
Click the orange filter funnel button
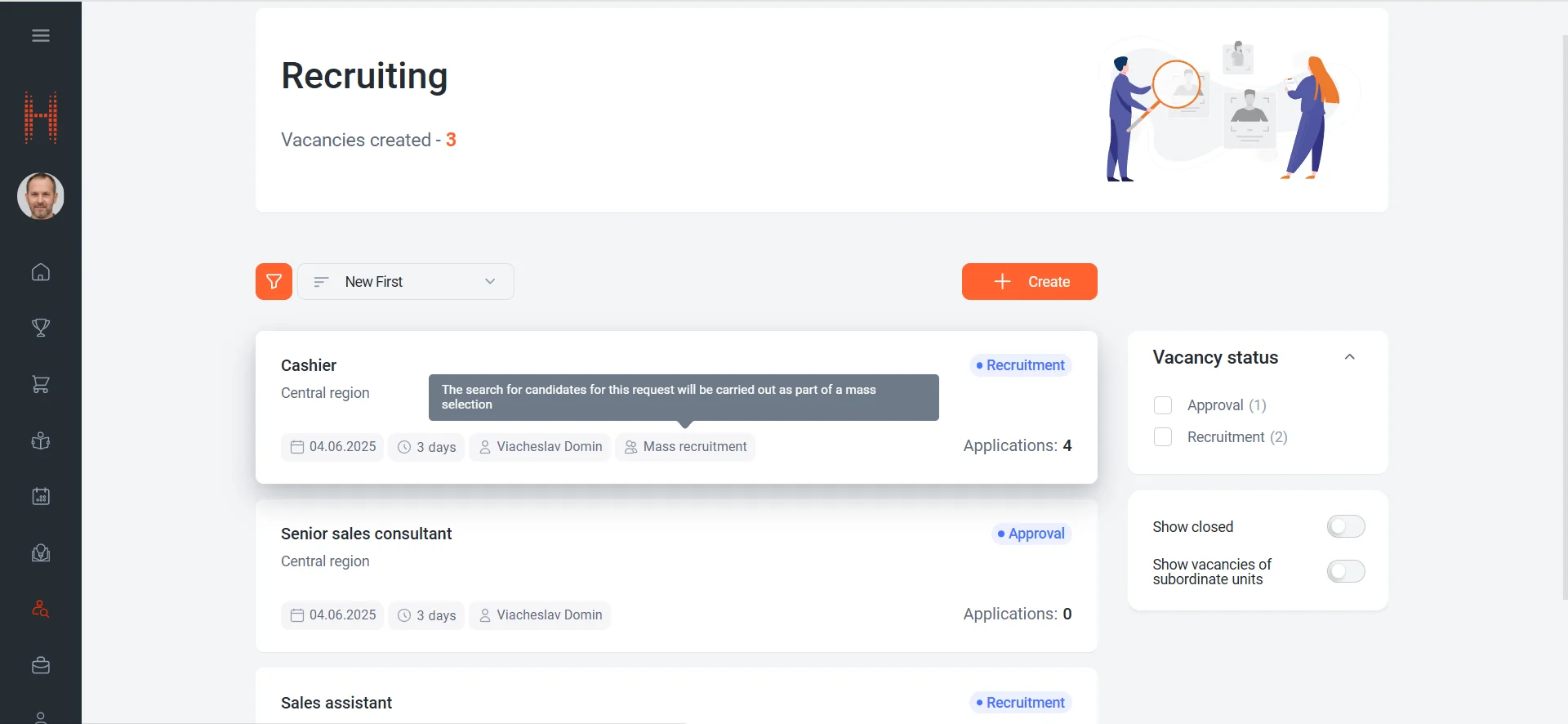click(x=274, y=282)
